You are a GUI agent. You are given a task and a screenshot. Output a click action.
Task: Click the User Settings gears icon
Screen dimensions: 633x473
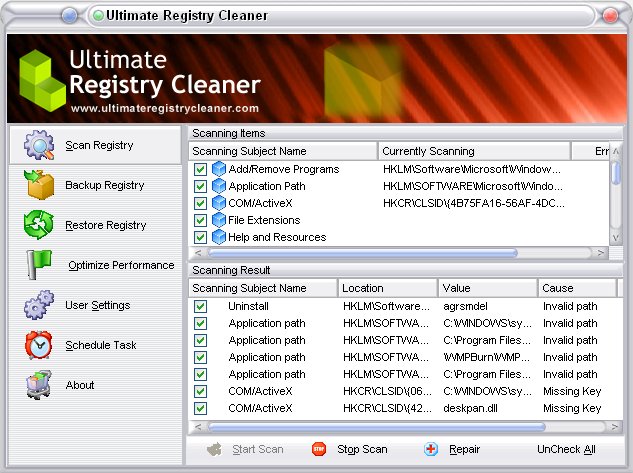[x=39, y=305]
